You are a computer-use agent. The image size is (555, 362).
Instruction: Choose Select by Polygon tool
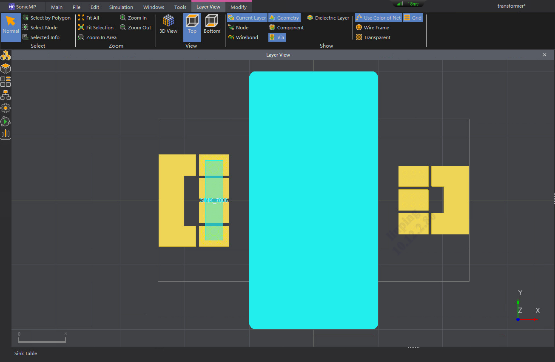point(46,18)
